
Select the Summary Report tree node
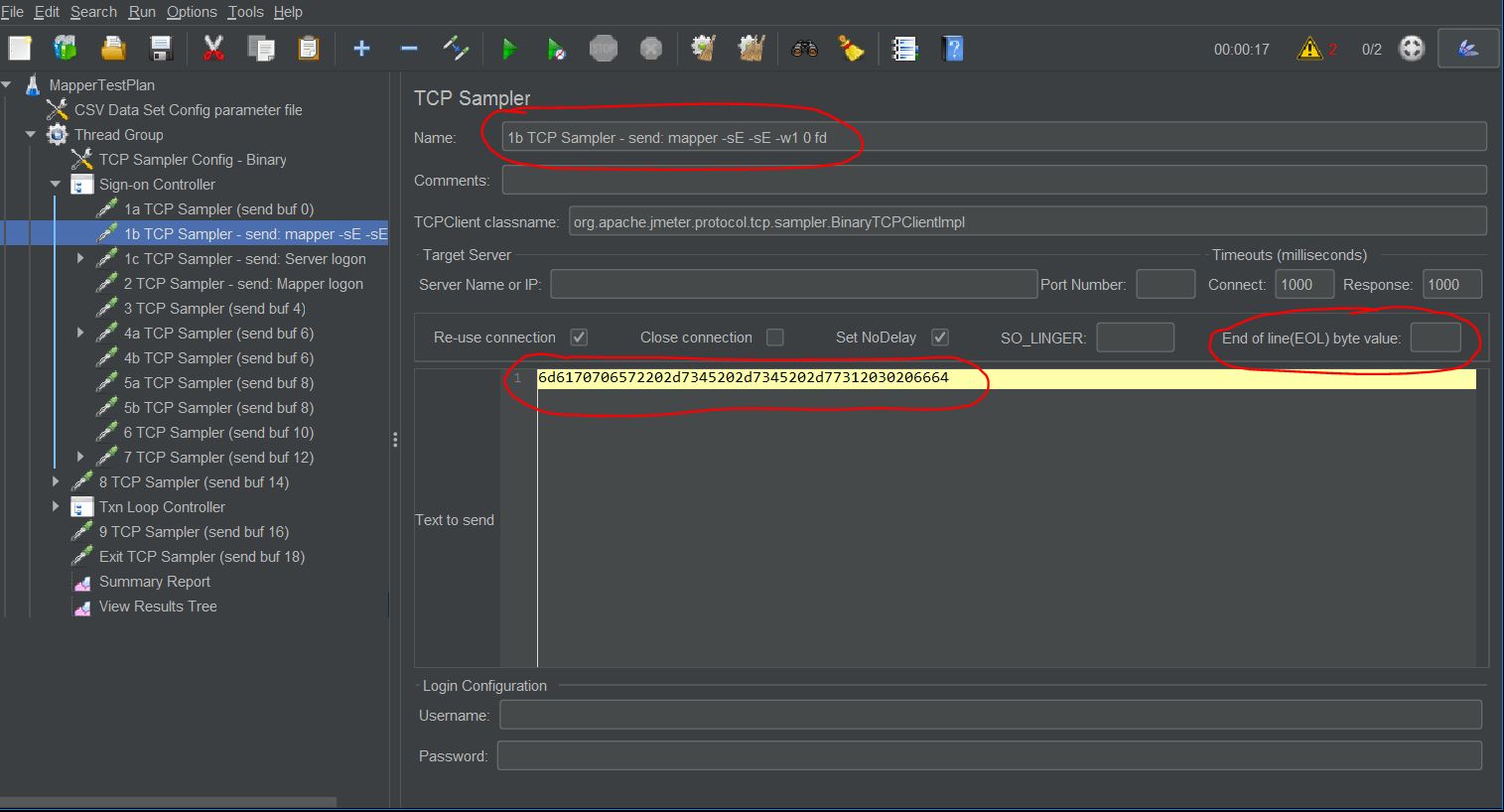(x=154, y=581)
